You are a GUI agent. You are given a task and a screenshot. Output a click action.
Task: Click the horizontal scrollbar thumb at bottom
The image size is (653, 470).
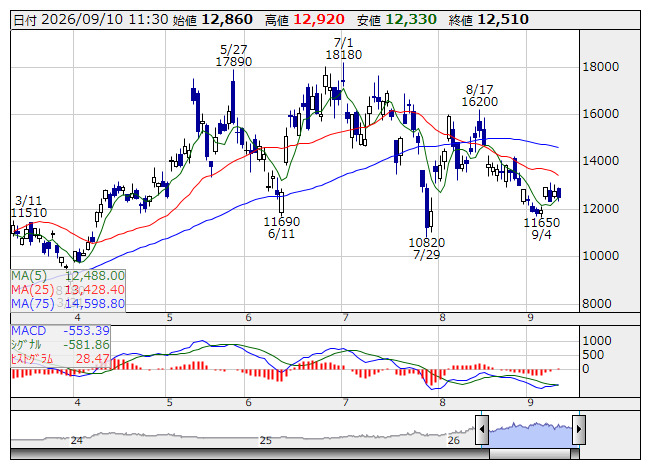tap(530, 454)
